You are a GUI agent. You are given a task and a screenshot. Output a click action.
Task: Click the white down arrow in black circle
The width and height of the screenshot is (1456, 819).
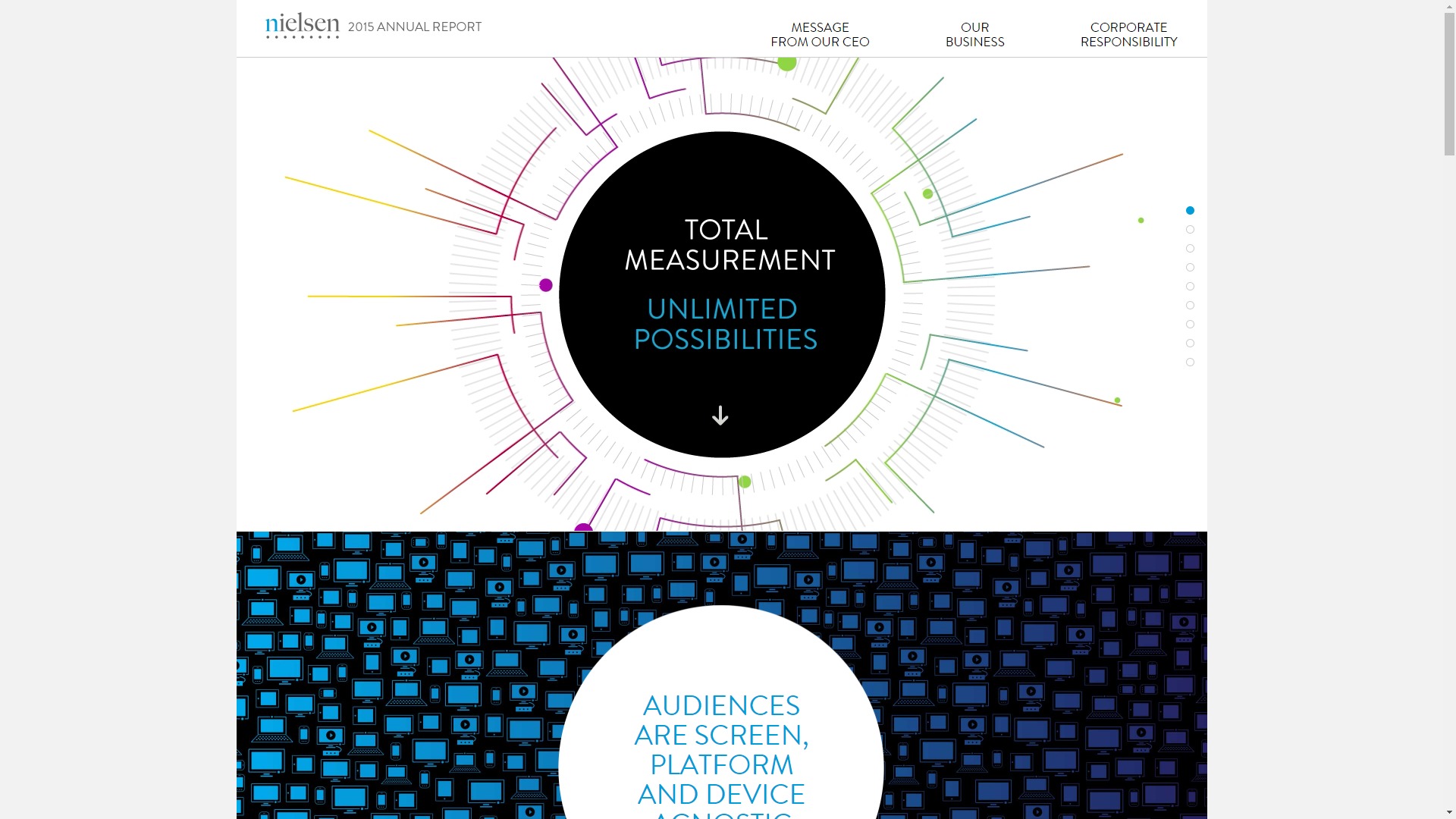point(720,416)
